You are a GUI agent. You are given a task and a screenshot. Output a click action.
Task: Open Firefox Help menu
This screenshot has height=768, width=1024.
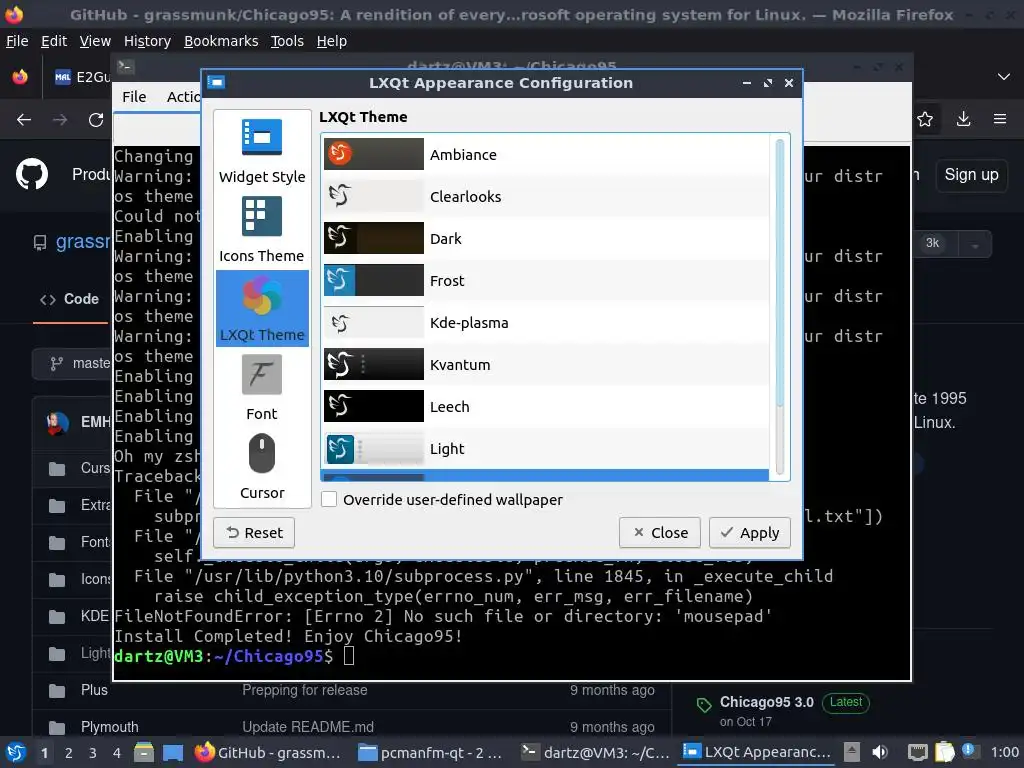pos(332,41)
